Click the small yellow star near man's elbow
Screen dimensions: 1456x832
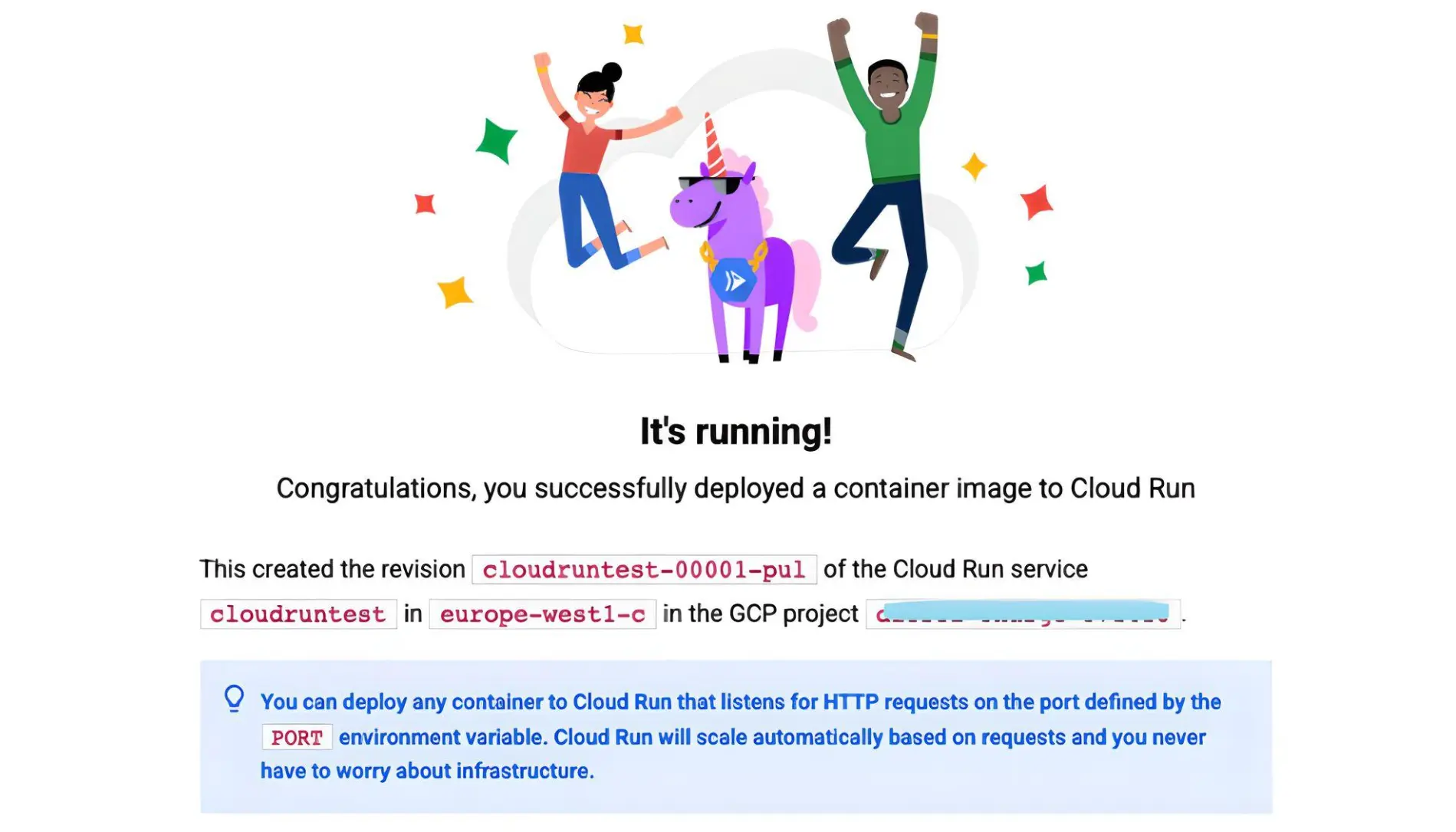974,166
